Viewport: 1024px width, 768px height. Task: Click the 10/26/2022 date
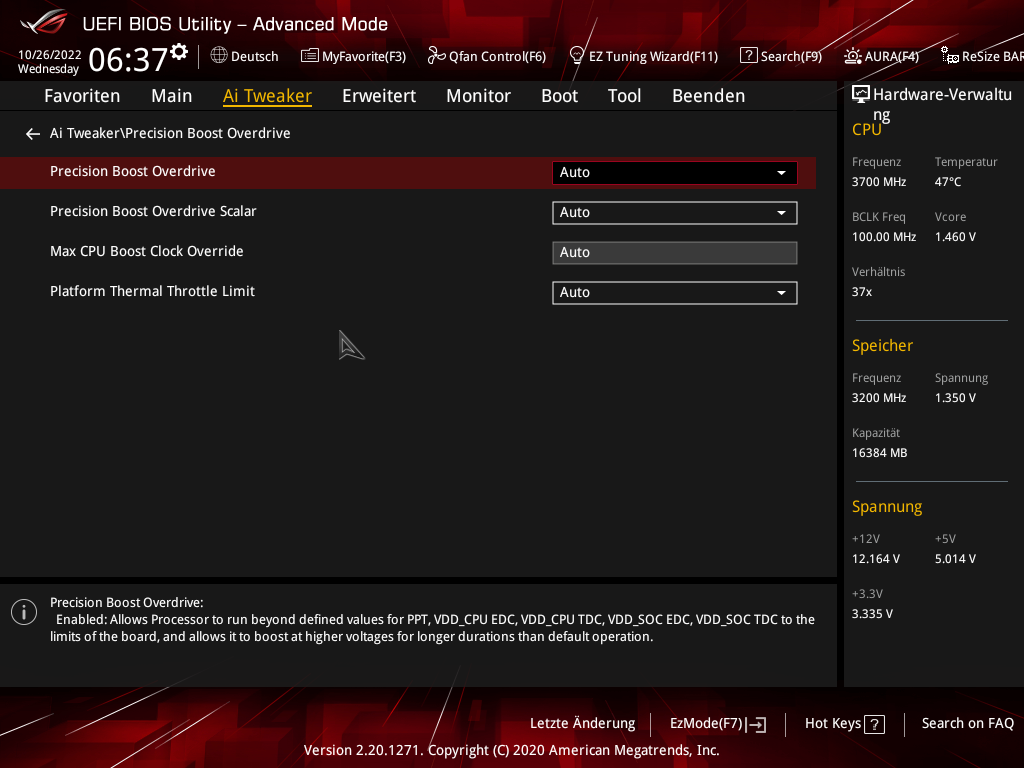click(x=50, y=55)
